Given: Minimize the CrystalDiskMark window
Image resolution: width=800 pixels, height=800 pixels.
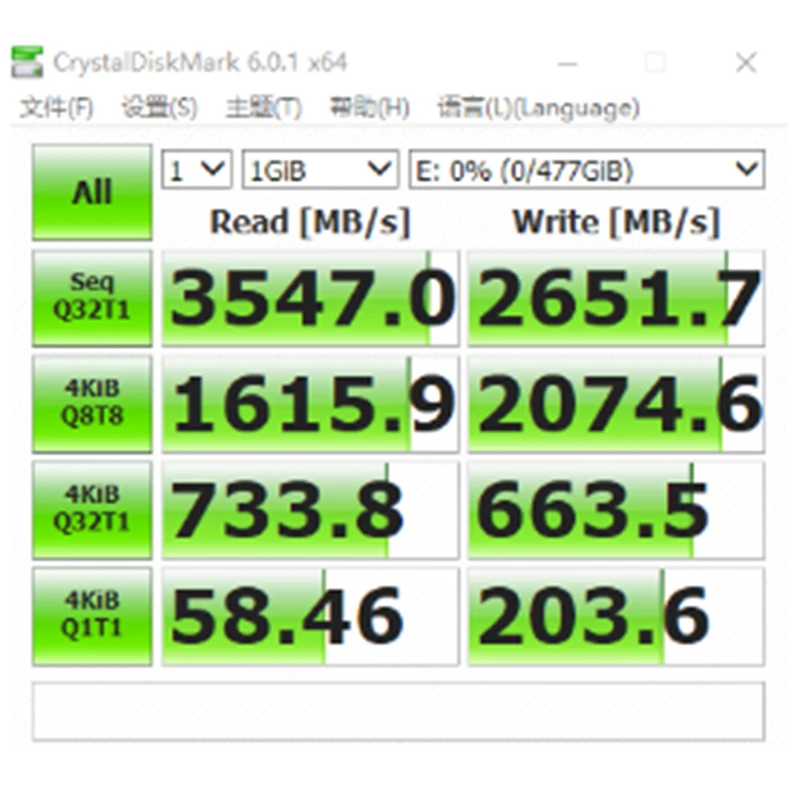Looking at the screenshot, I should (x=567, y=63).
